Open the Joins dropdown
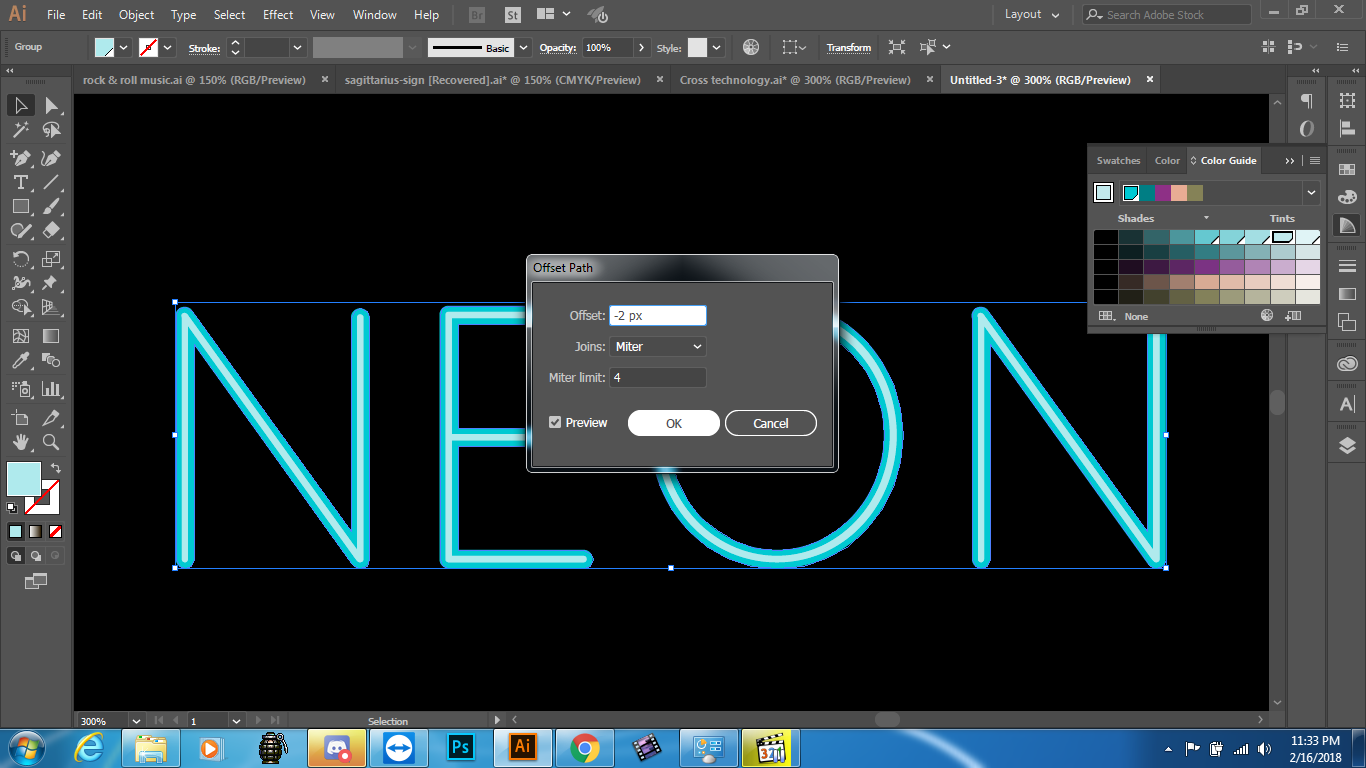This screenshot has width=1366, height=768. click(657, 347)
